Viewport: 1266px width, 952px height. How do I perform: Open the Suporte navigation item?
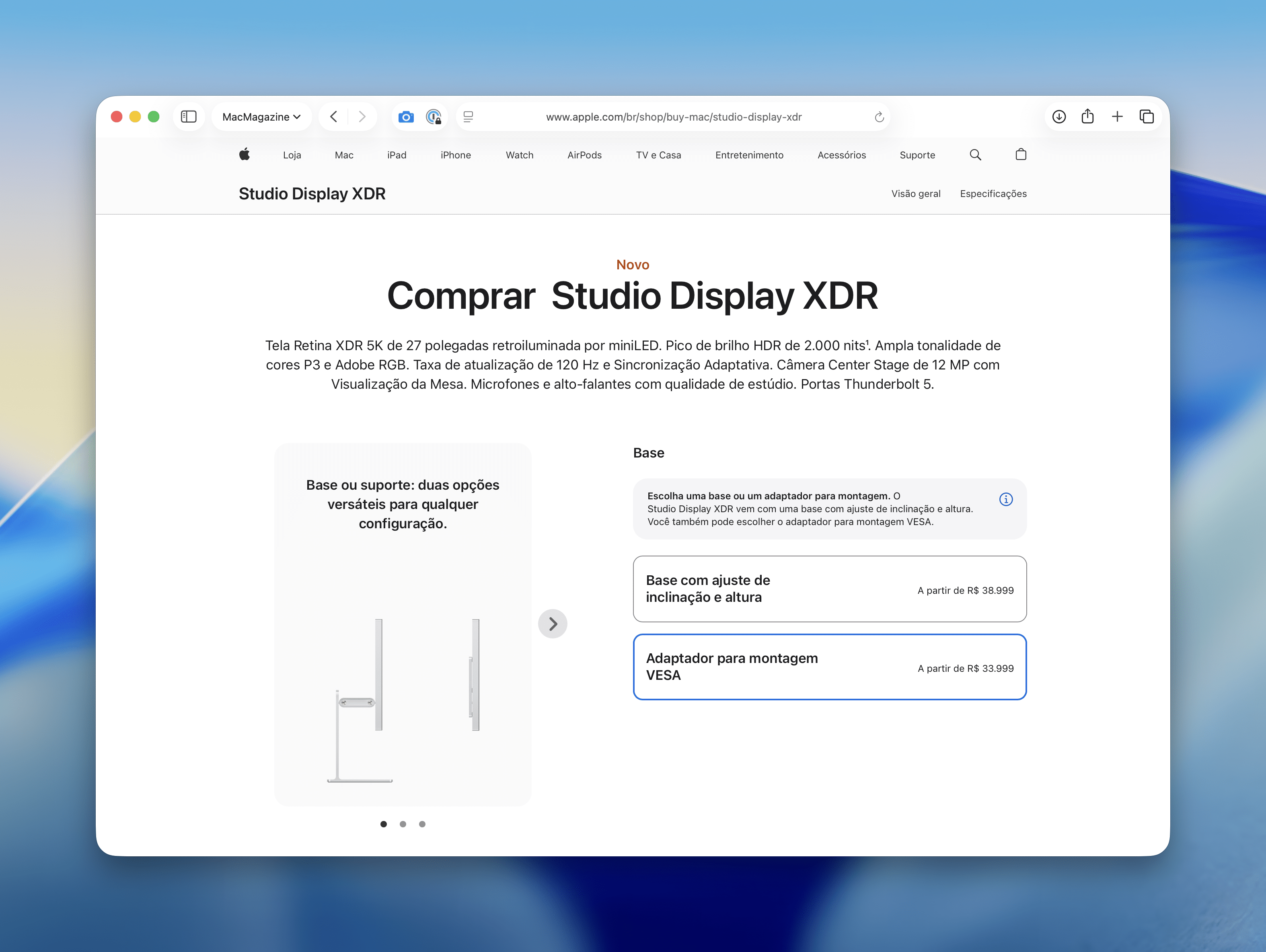[917, 155]
